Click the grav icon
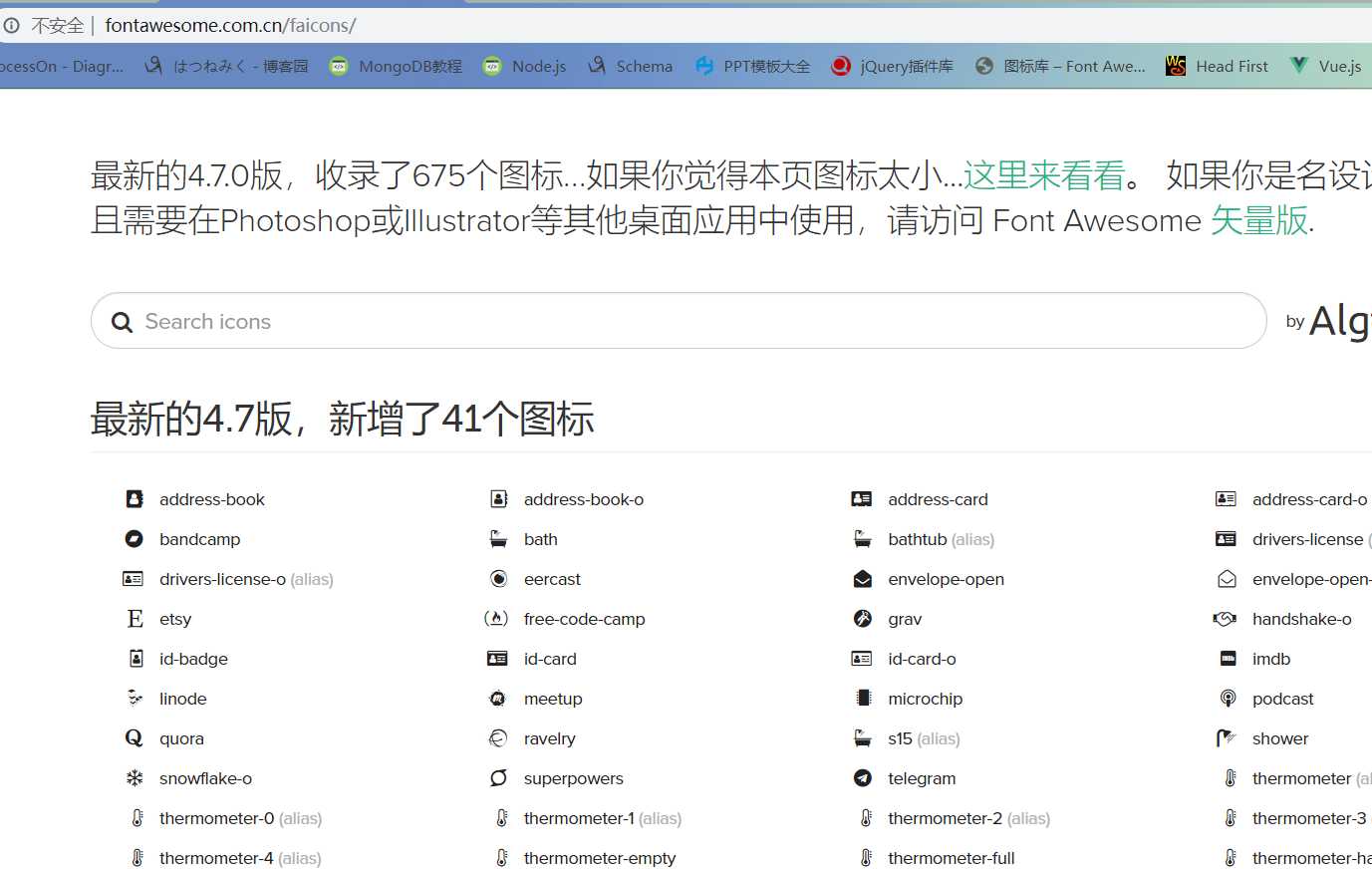The image size is (1372, 869). 863,619
